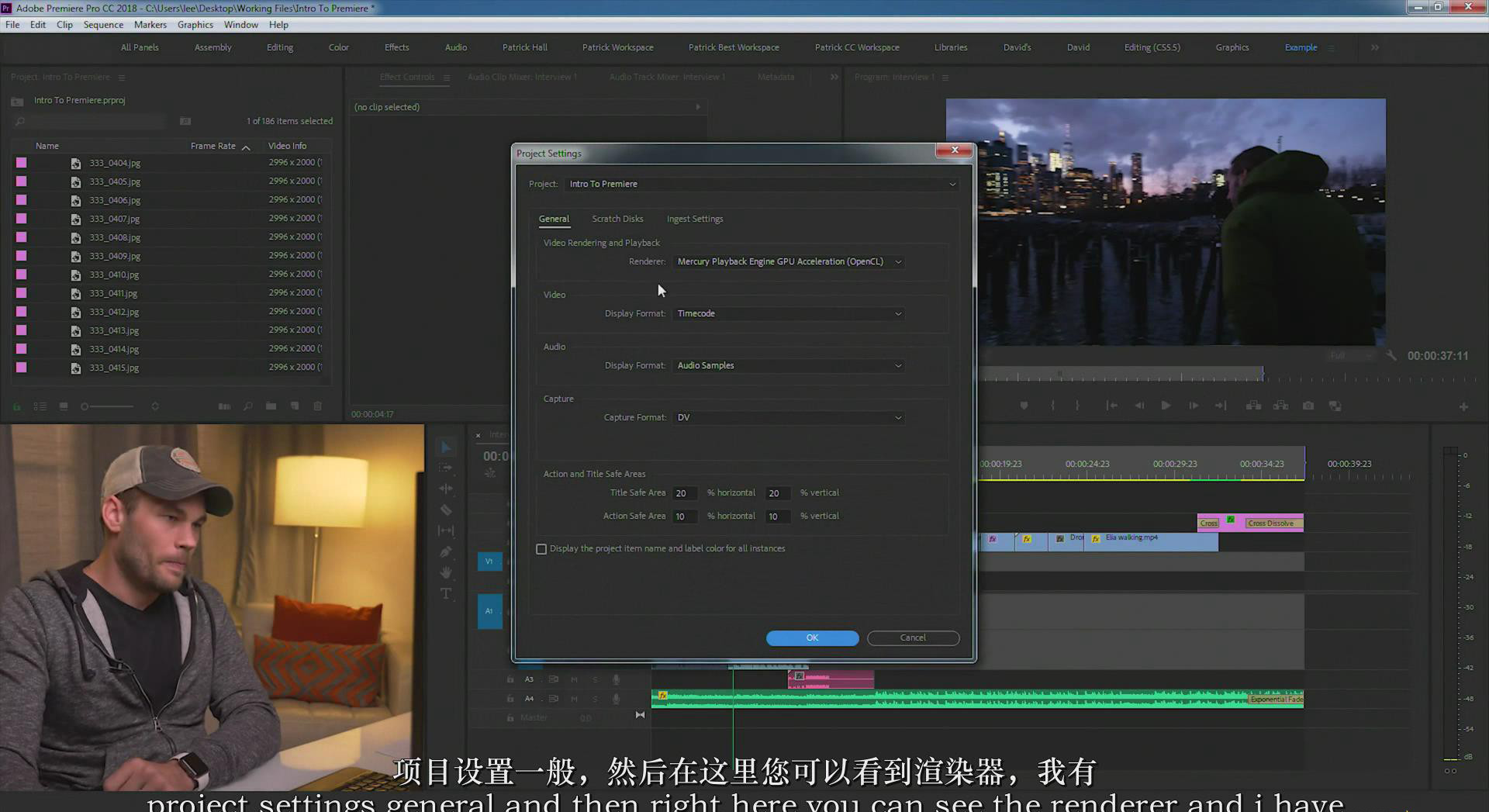1489x812 pixels.
Task: Select the Selection tool in timeline tools
Action: click(446, 447)
